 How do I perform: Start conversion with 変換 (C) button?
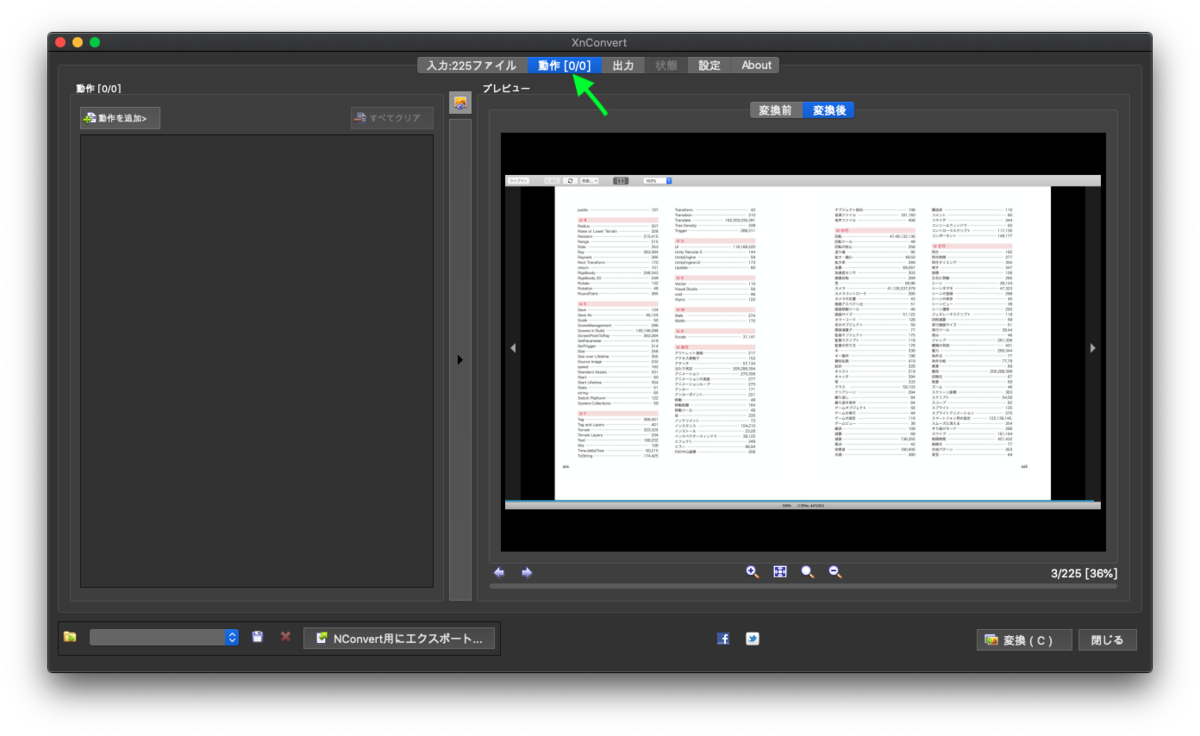coord(1024,640)
